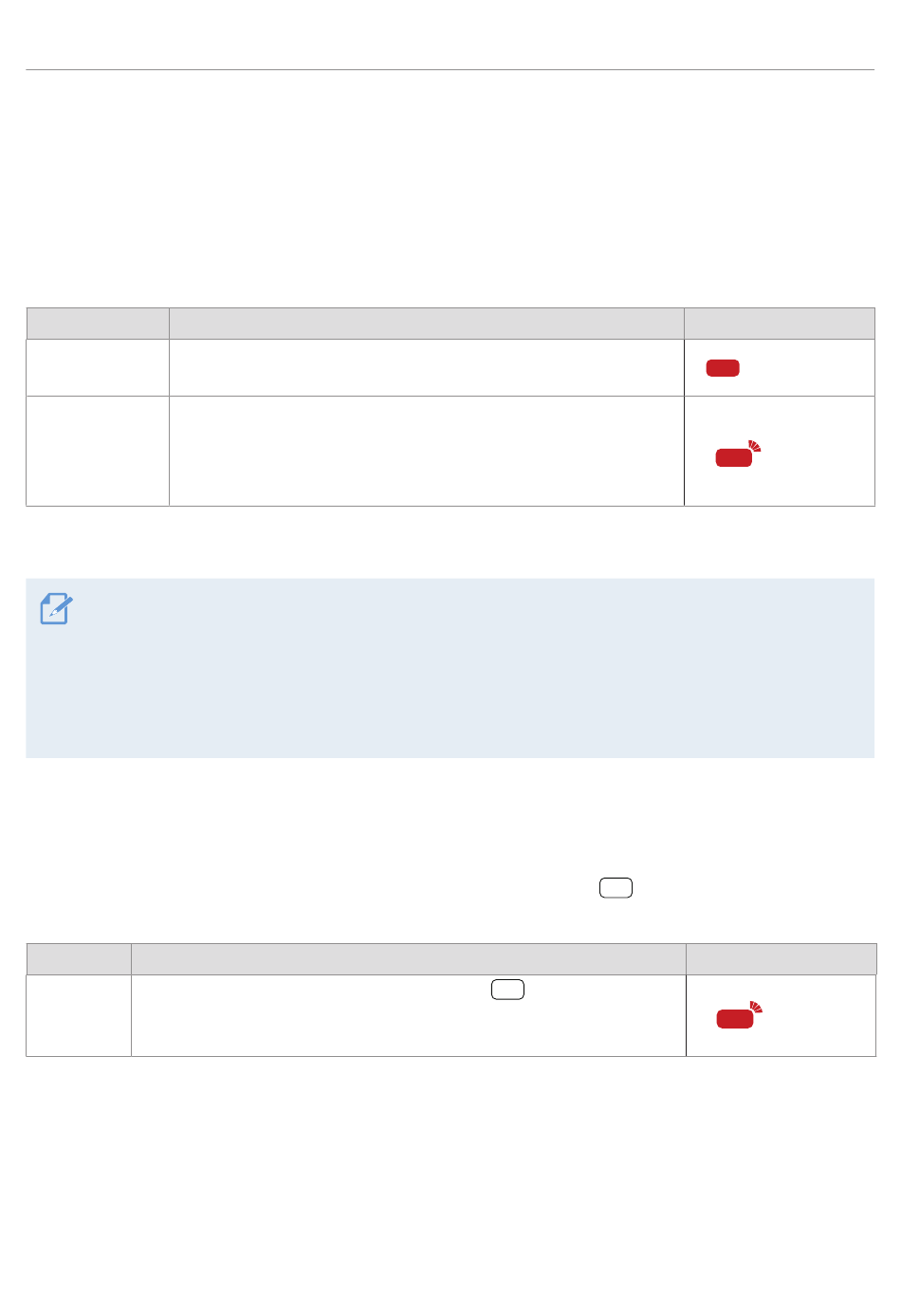Viewport: 901px width, 1316px height.
Task: Click upper table's taller second-row left cell
Action: pos(98,452)
